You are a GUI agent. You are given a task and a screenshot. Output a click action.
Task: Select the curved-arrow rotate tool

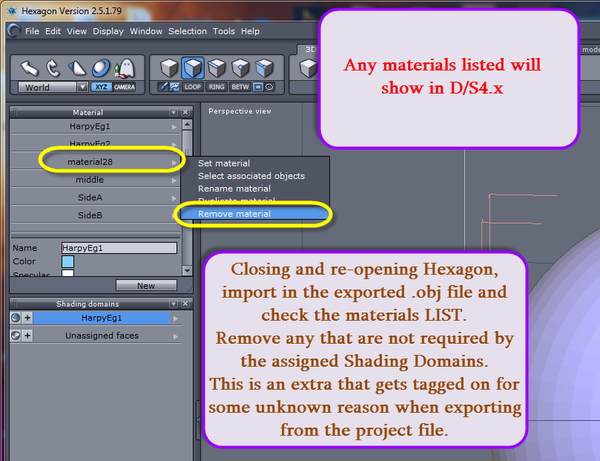point(53,68)
